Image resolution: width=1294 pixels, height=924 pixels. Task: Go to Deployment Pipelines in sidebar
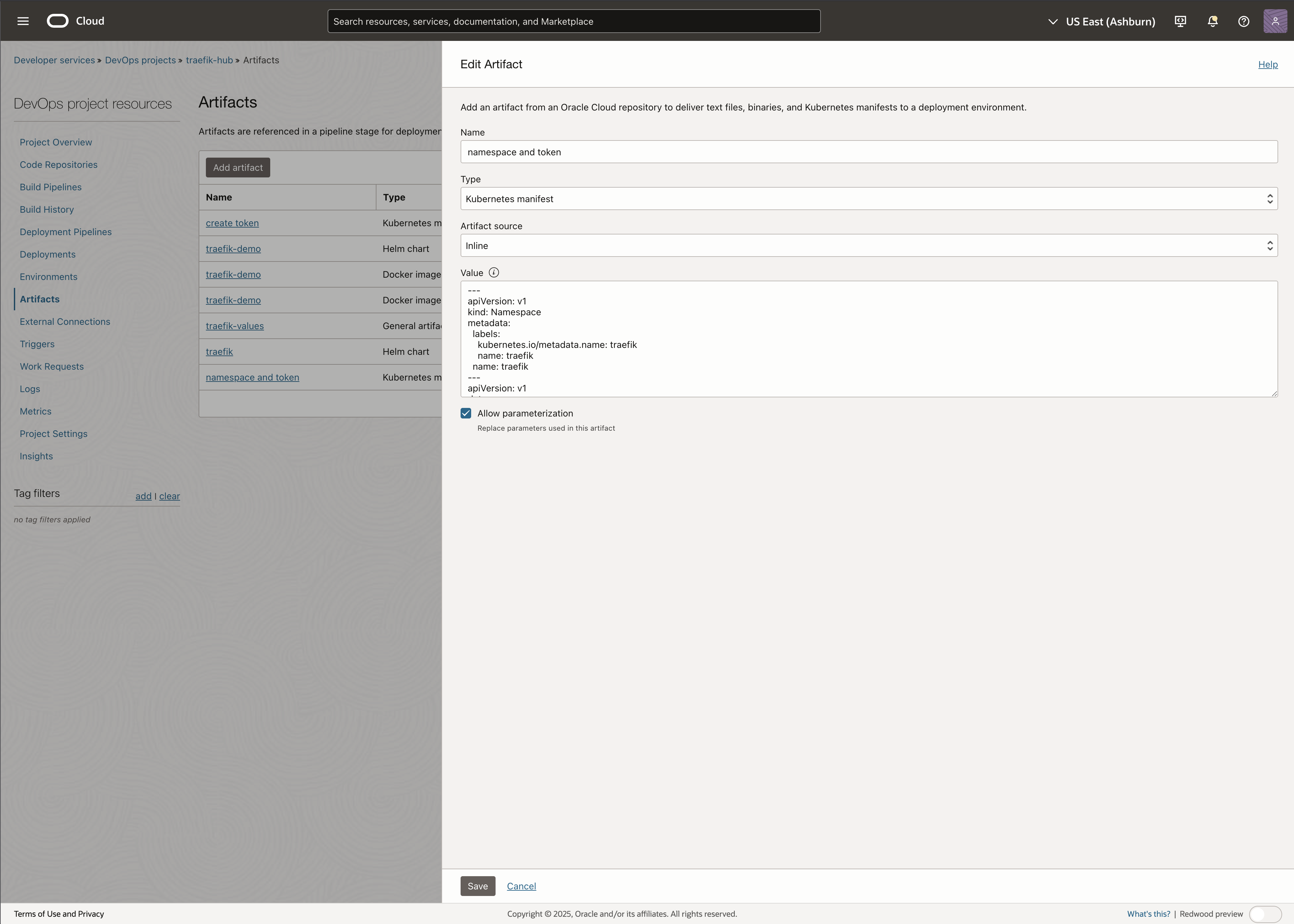coord(65,232)
